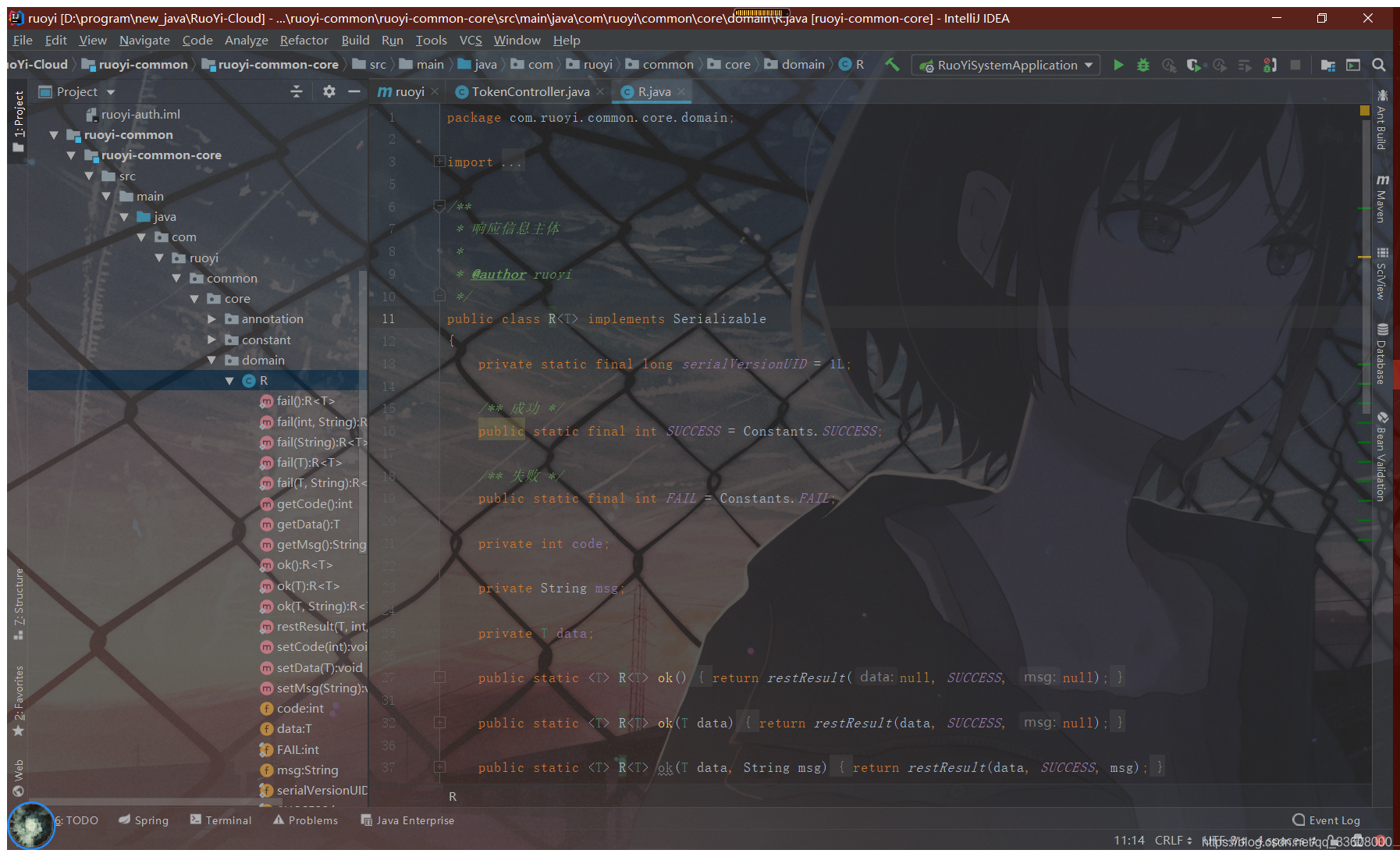This screenshot has width=1400, height=857.
Task: Open the File menu
Action: pos(23,40)
